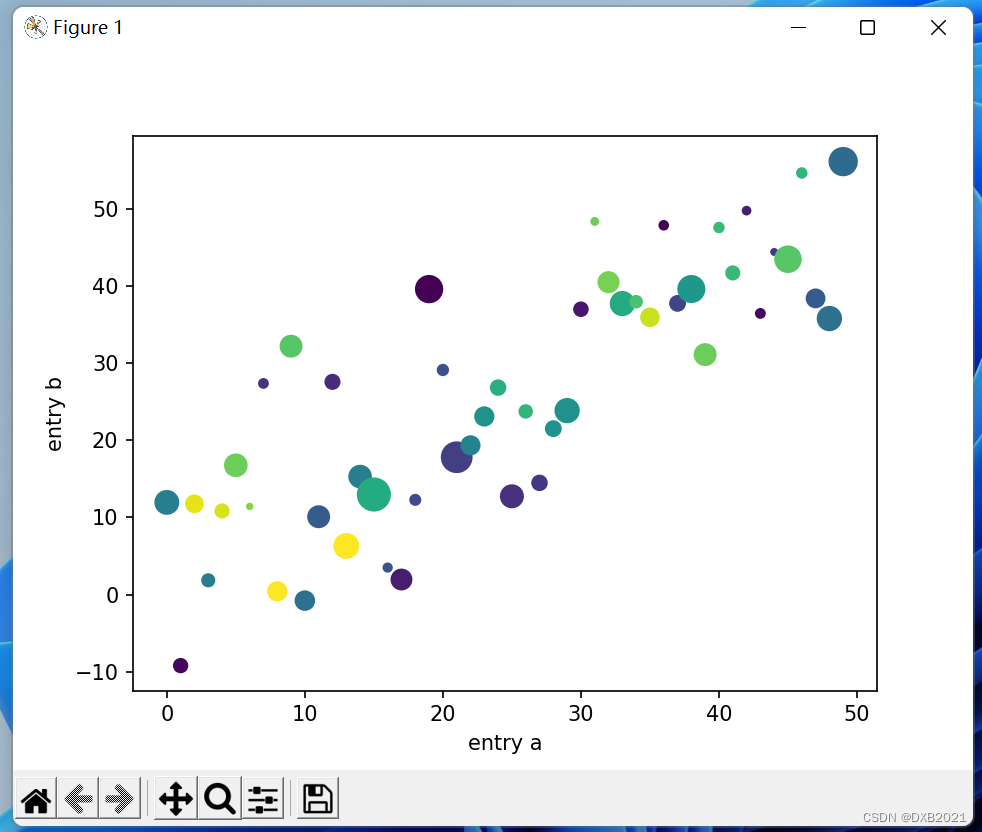Click the 'Figure 1' title text
The image size is (982, 832).
86,27
